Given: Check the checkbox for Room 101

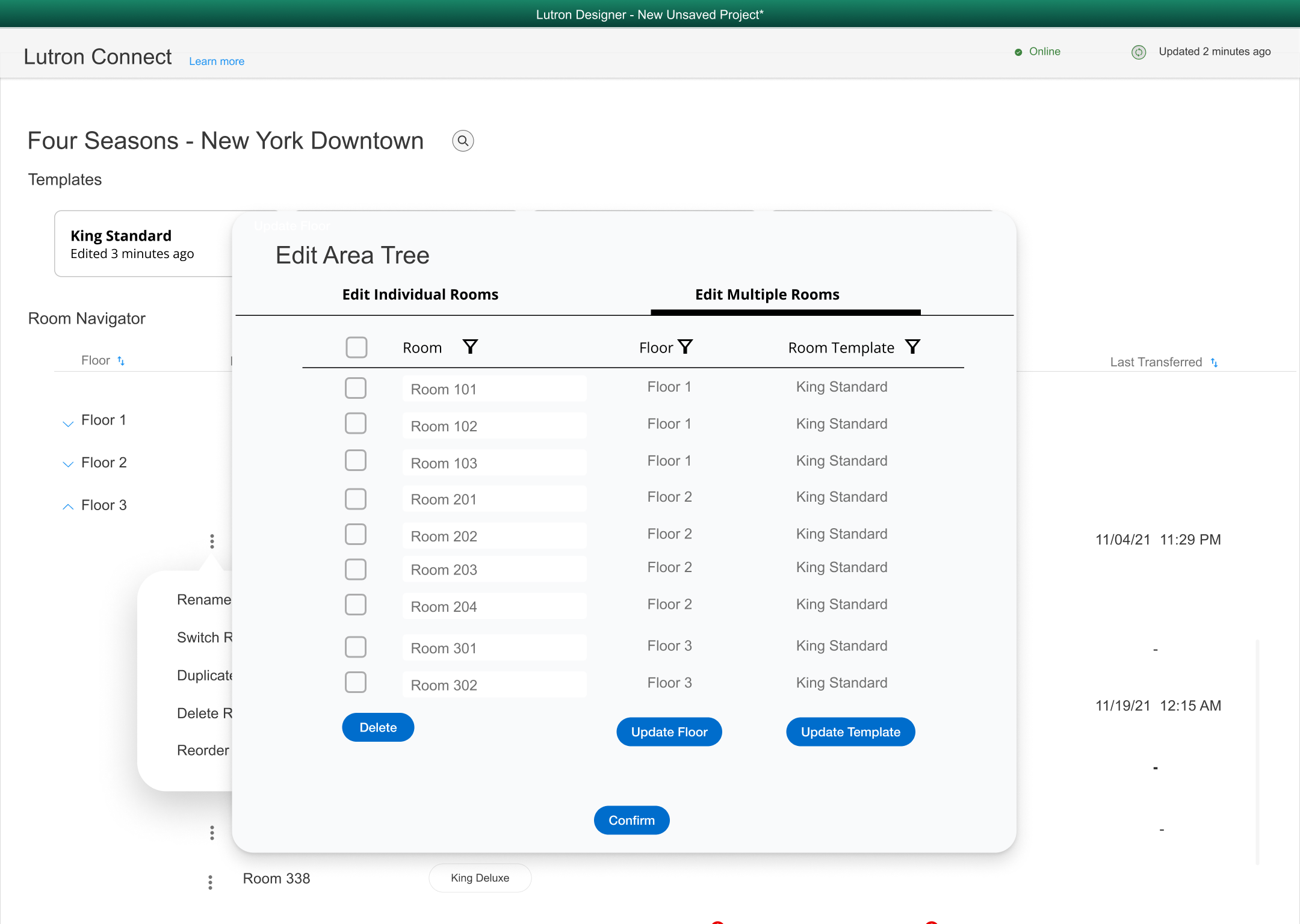Looking at the screenshot, I should (356, 388).
